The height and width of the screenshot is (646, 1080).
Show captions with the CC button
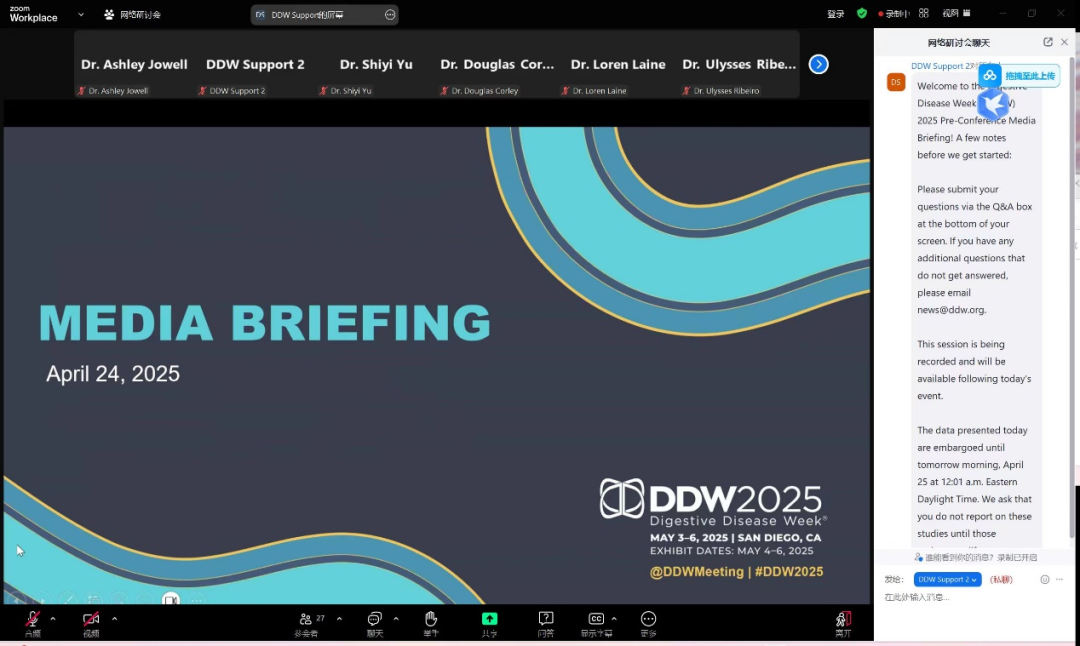(x=596, y=623)
